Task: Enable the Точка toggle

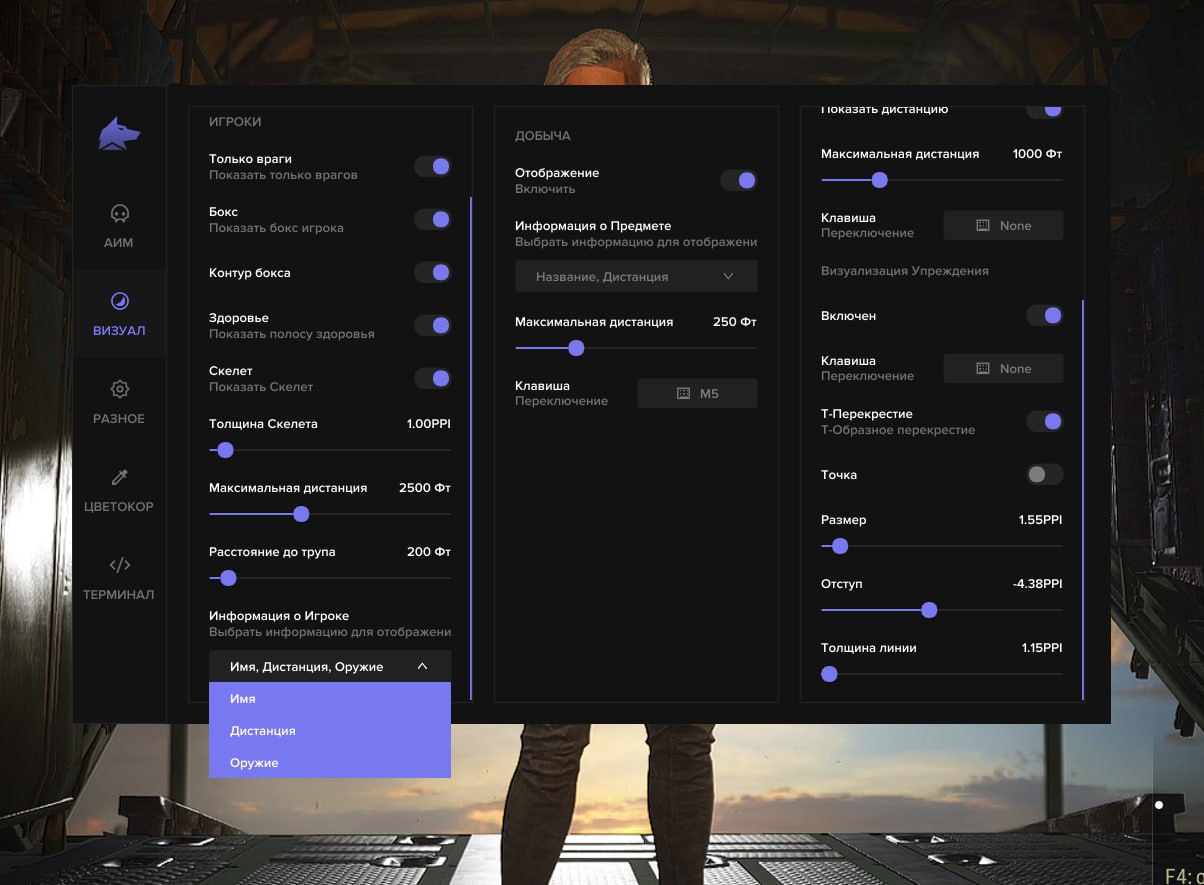Action: (1044, 475)
